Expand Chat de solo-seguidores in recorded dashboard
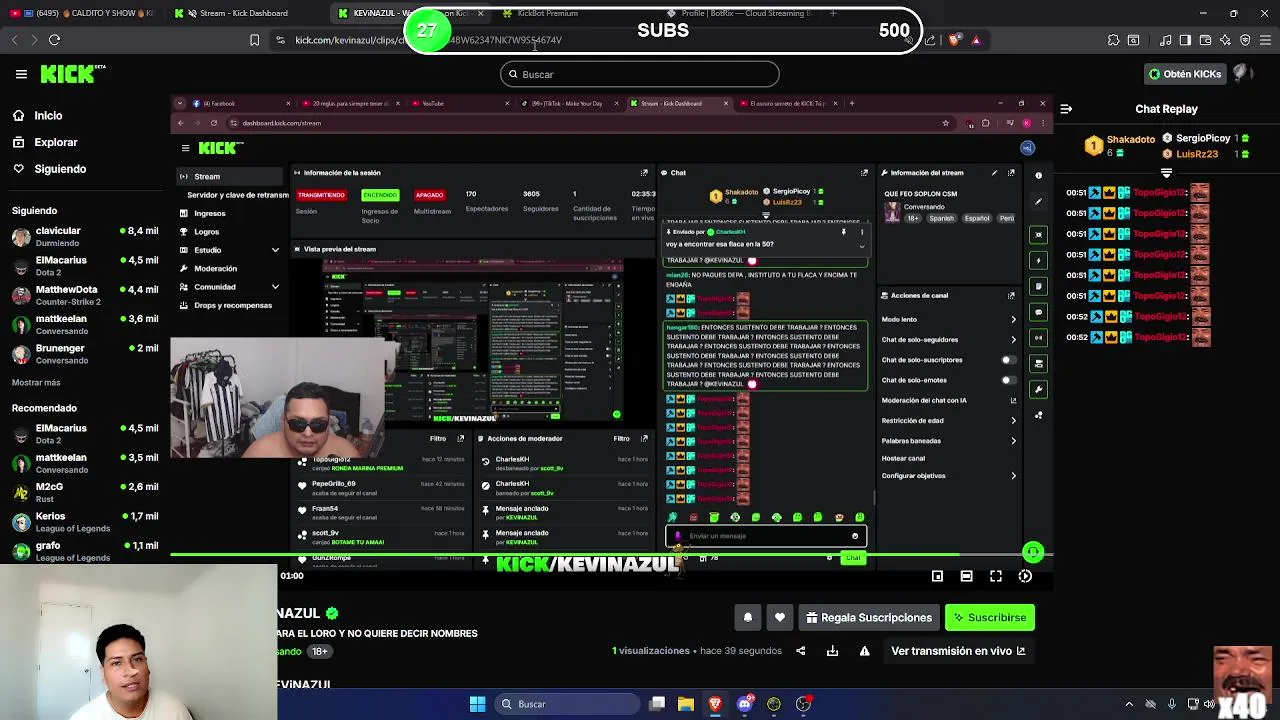Image resolution: width=1280 pixels, height=720 pixels. (1013, 340)
